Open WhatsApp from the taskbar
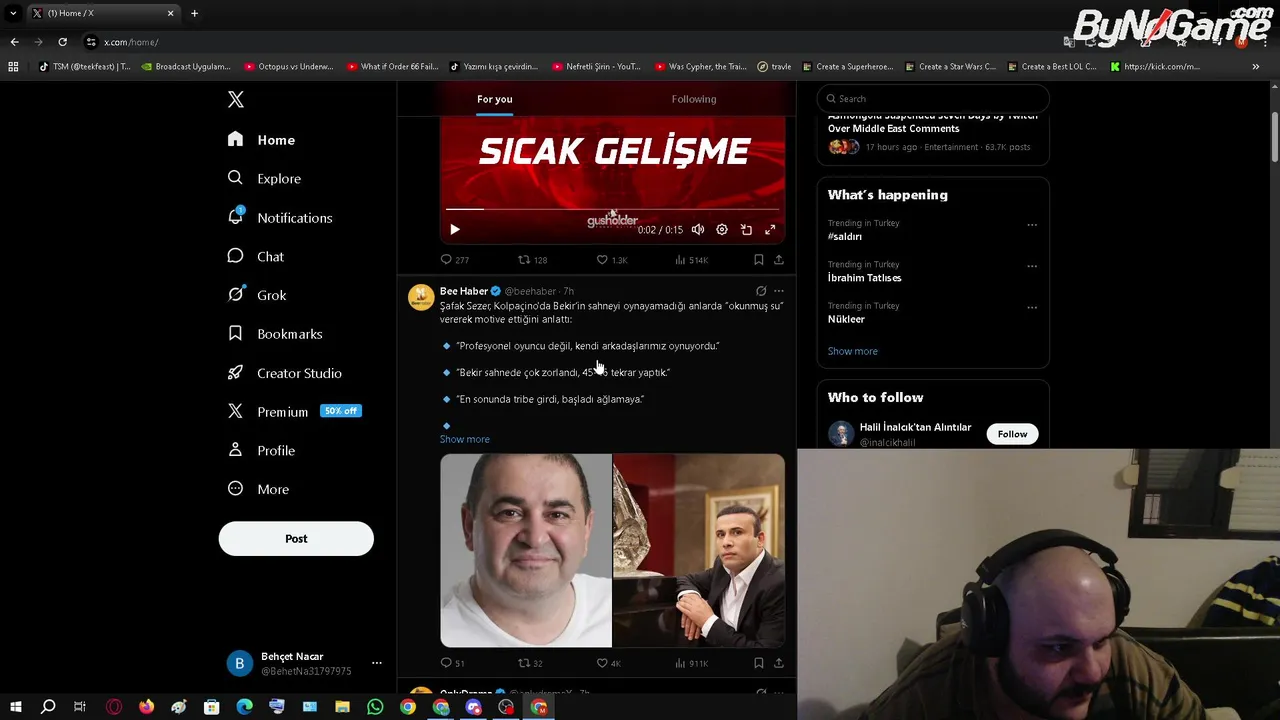 click(375, 707)
